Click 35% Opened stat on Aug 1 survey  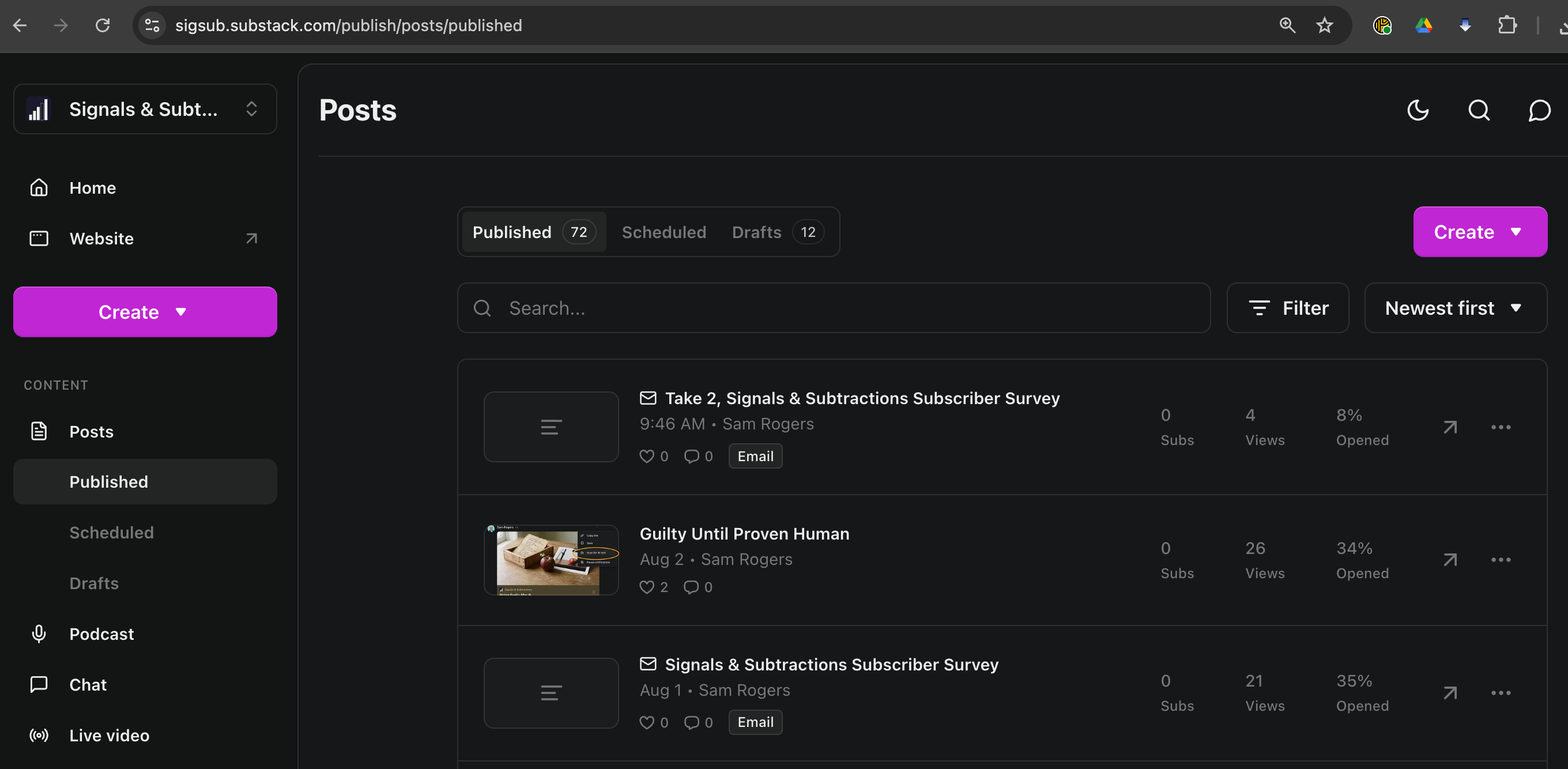tap(1362, 693)
